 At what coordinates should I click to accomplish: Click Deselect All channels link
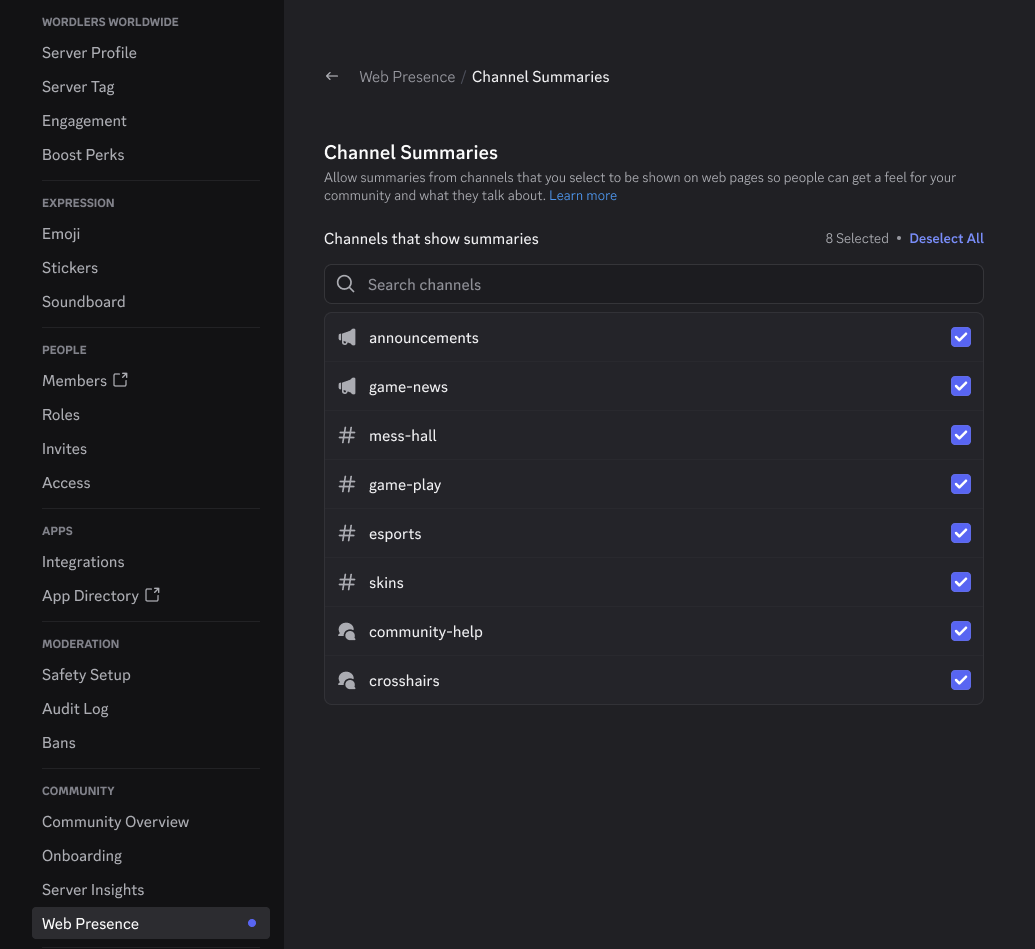coord(946,238)
